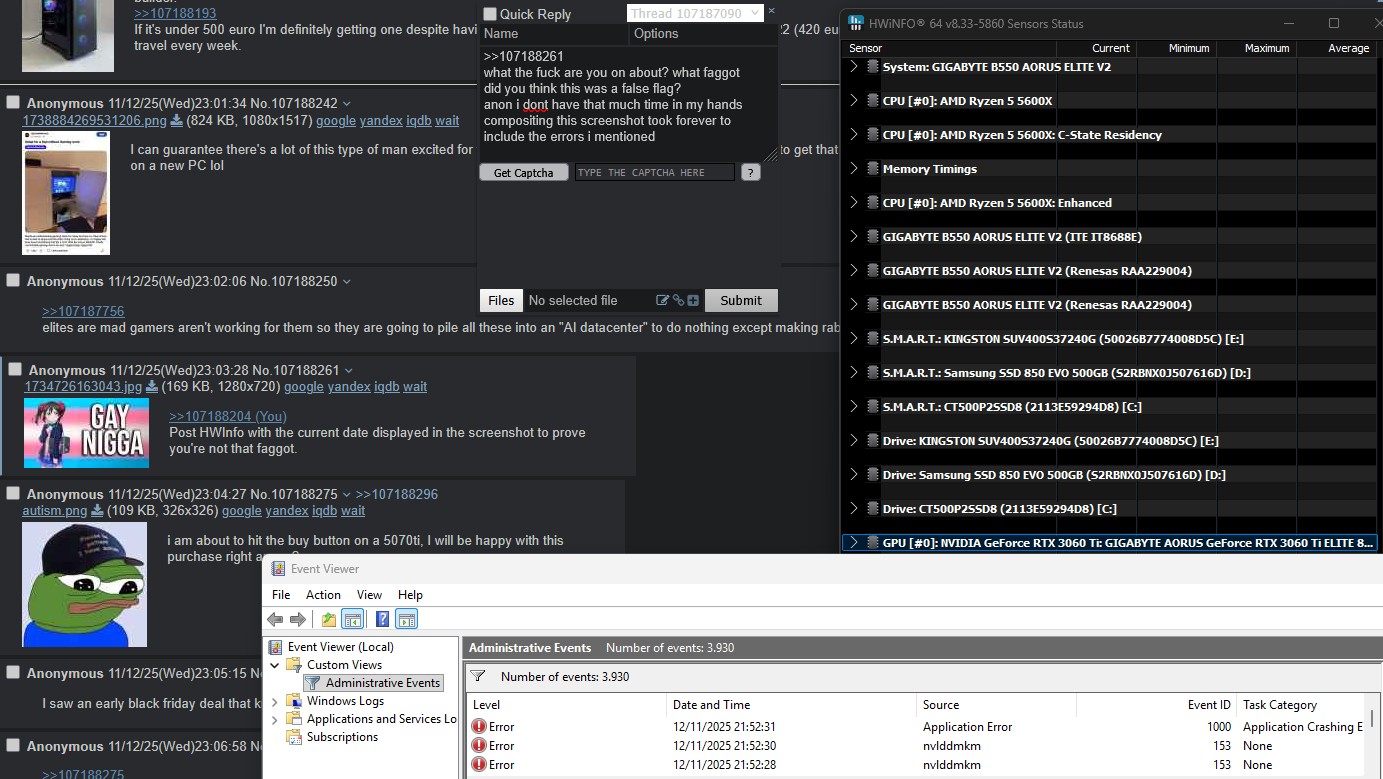
Task: Expand the CPU [#0]: AMD Ryzen 5 5600X: Enhanced group
Action: [853, 203]
